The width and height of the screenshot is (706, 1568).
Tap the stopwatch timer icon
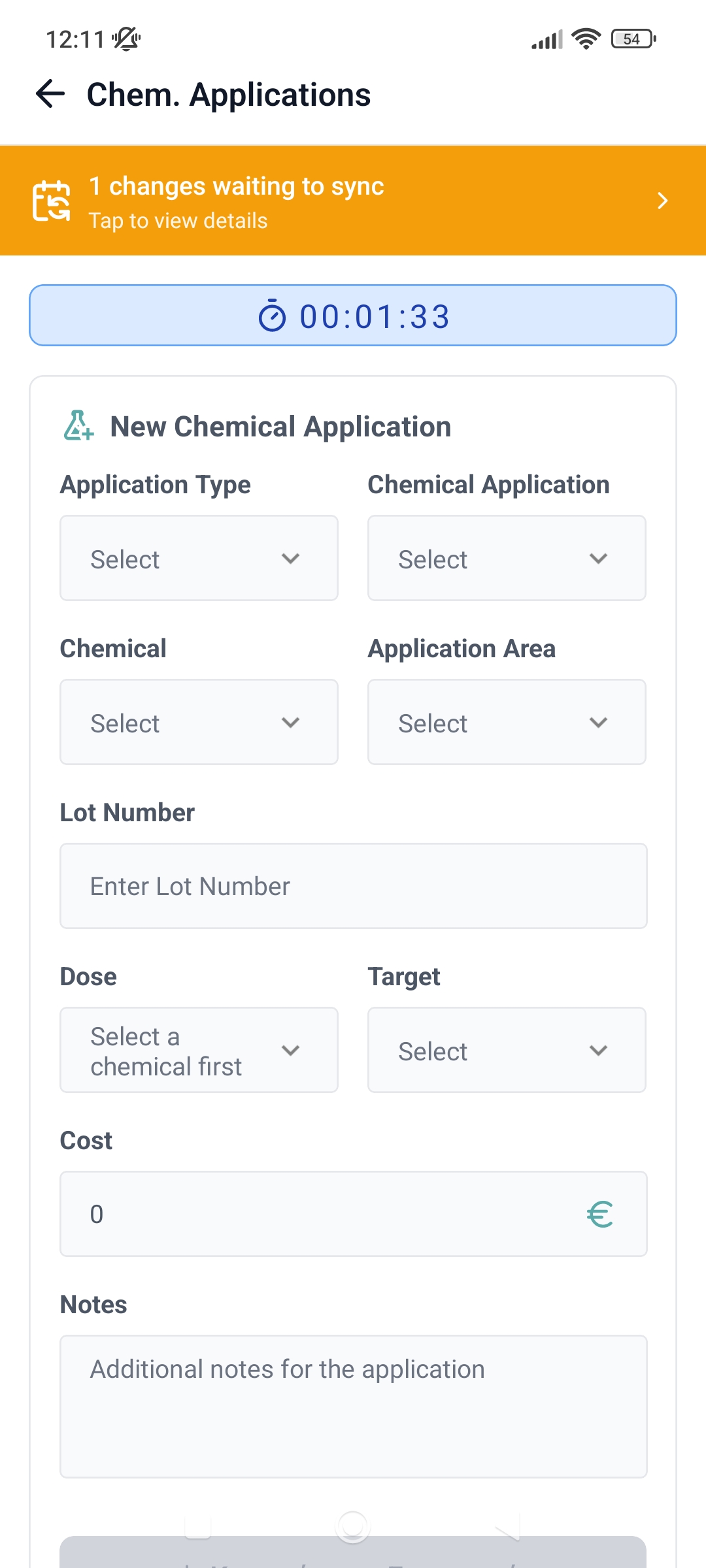click(x=272, y=317)
